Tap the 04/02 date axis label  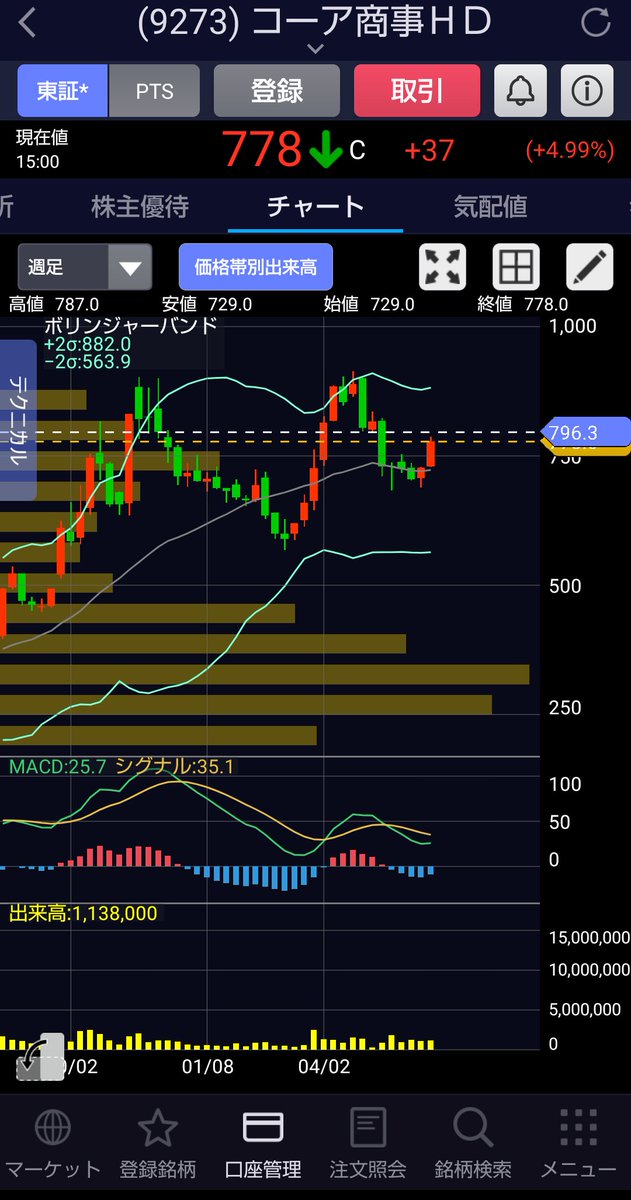pyautogui.click(x=325, y=1067)
